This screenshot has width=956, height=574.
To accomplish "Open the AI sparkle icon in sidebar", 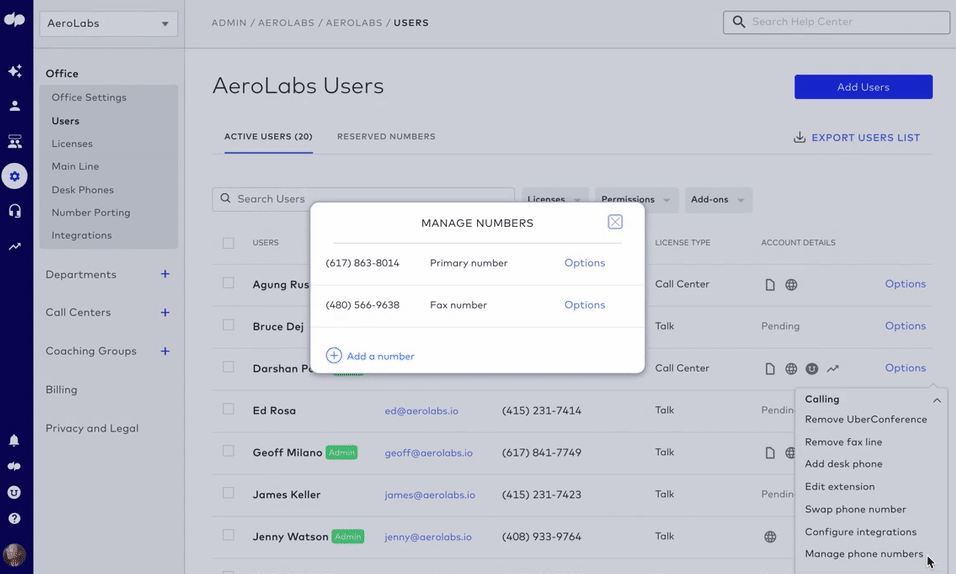I will click(15, 71).
